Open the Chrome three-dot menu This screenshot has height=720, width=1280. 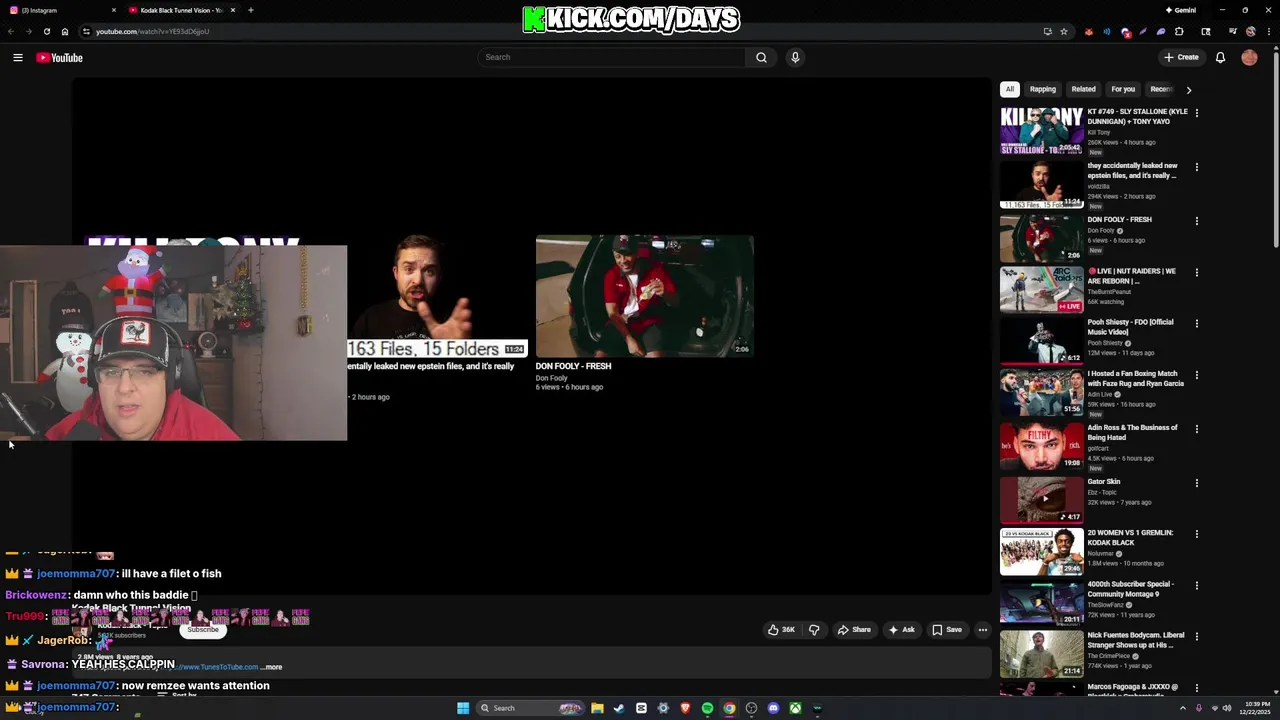1269,31
